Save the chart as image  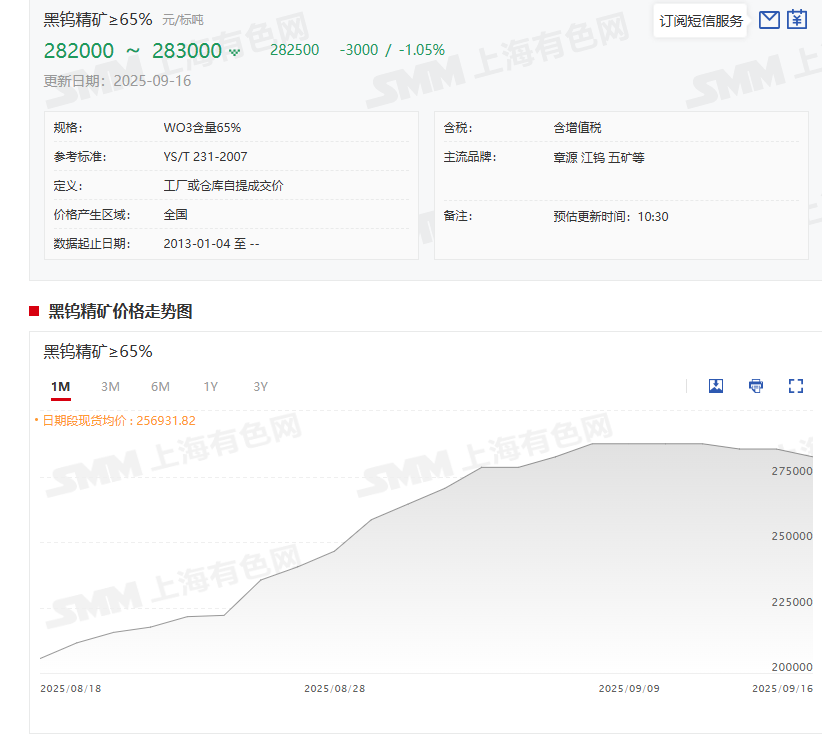716,386
